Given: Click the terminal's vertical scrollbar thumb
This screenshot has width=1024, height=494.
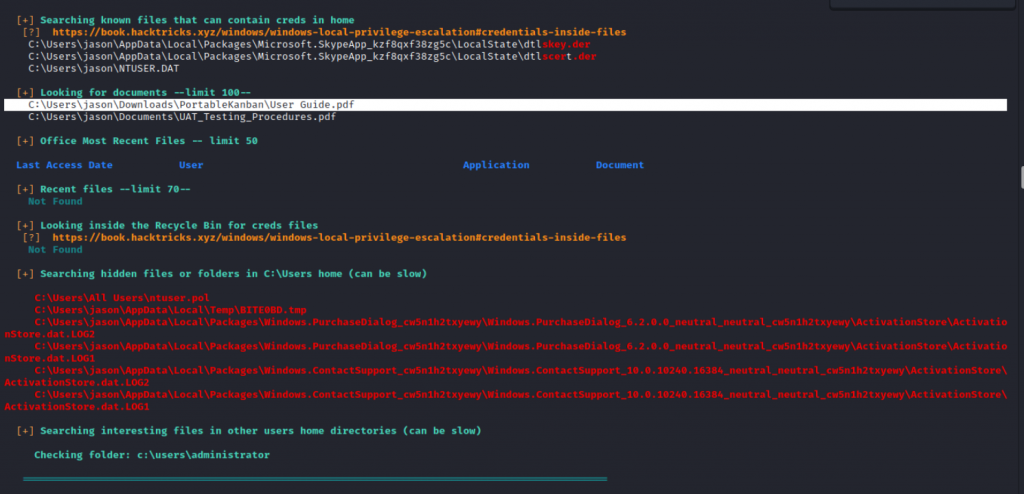Looking at the screenshot, I should 1020,176.
